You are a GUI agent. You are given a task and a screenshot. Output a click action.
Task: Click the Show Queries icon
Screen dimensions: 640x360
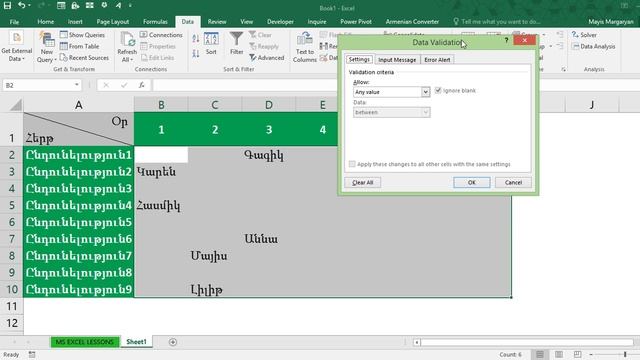point(64,35)
